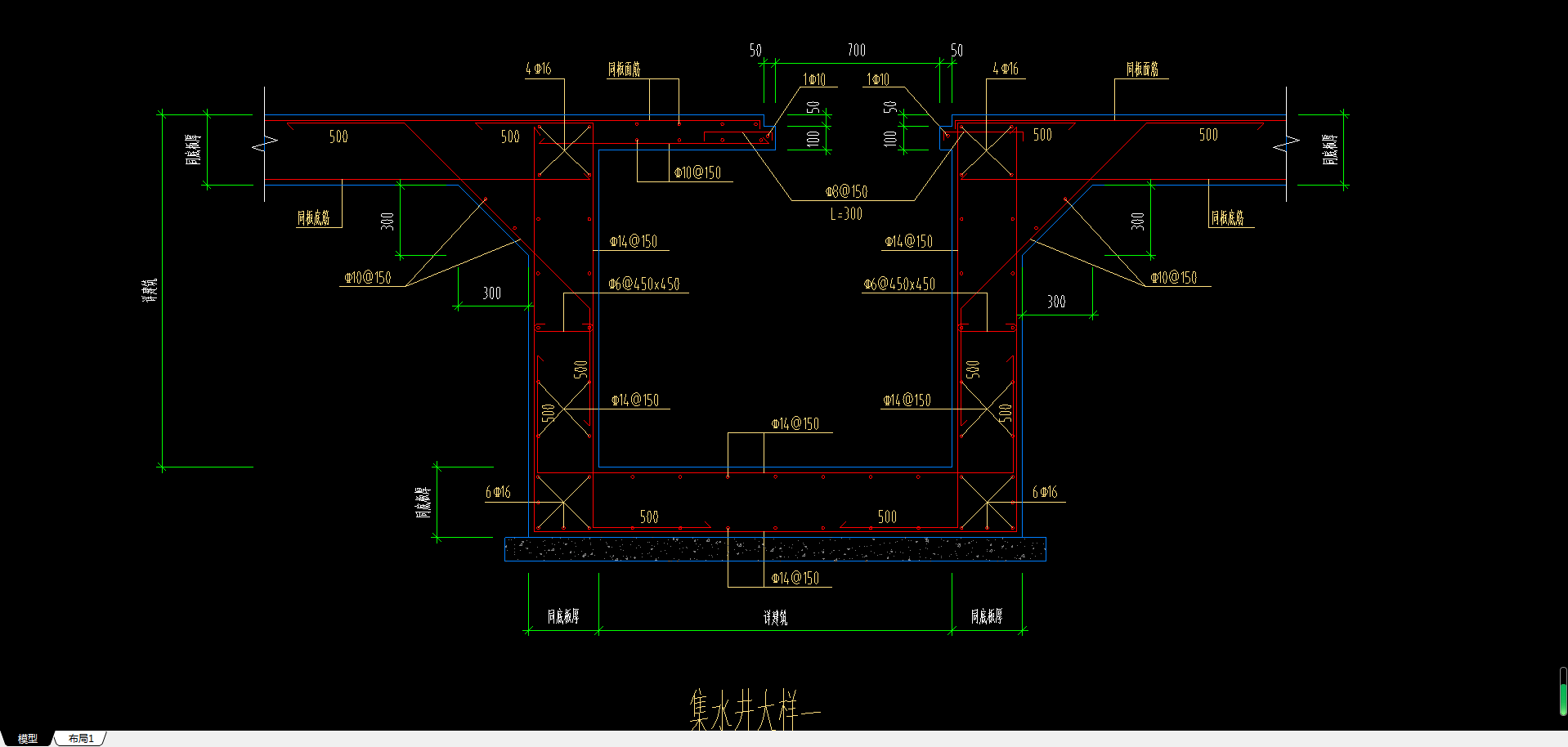1568x747 pixels.
Task: Select the right 4Φ16 label
Action: (1006, 69)
